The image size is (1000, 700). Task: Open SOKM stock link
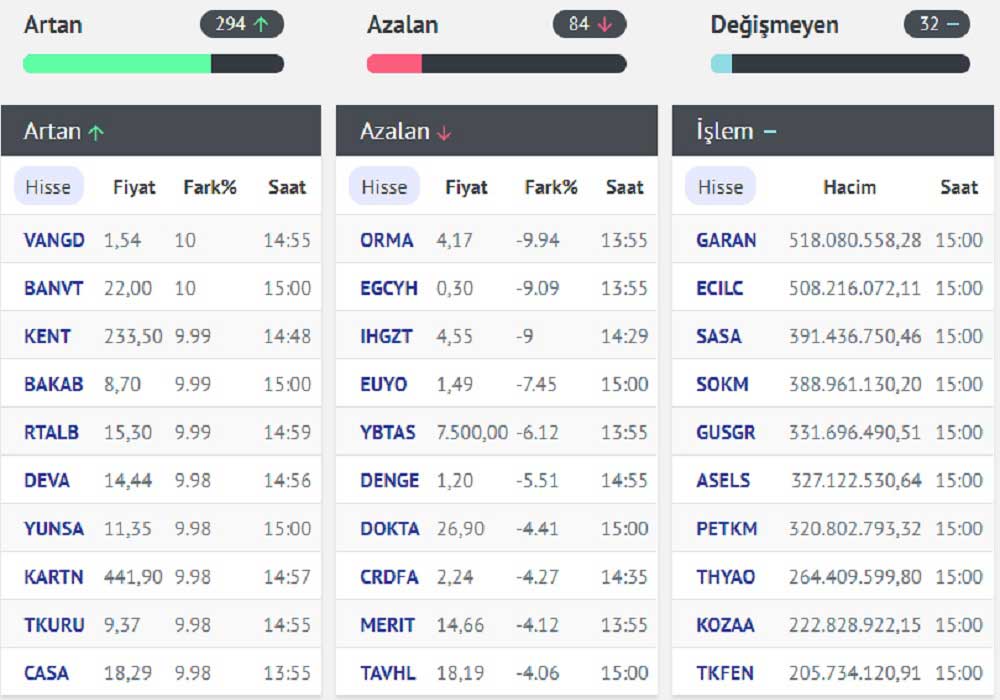coord(722,384)
